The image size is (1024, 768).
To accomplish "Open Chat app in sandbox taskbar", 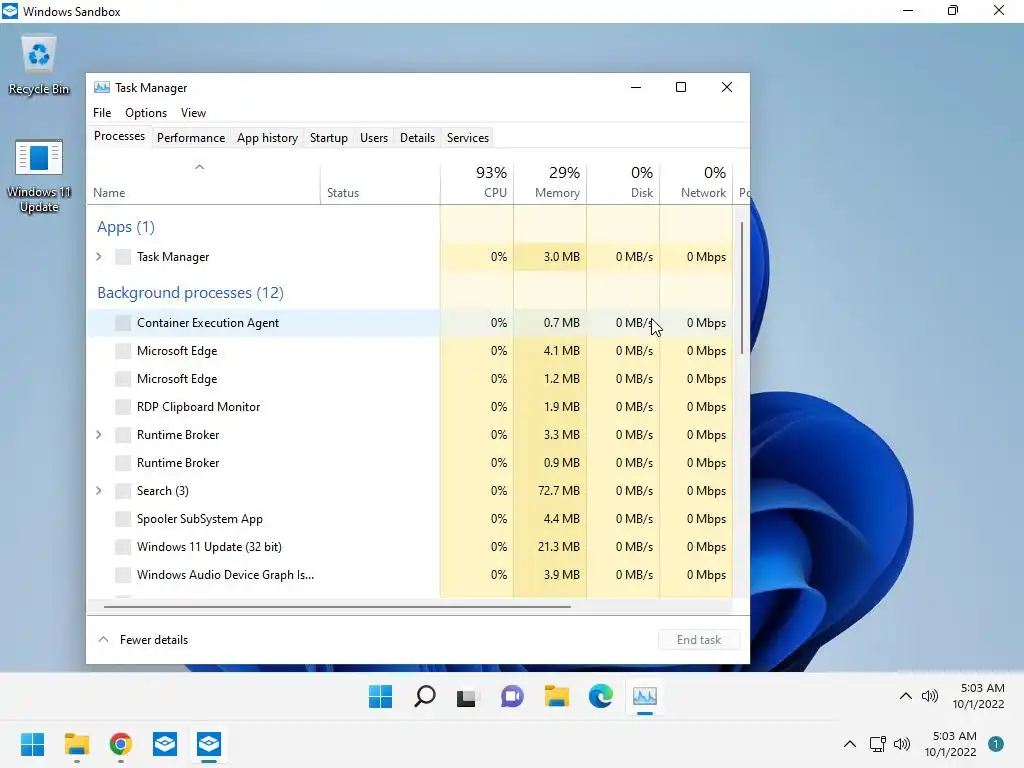I will coord(512,697).
